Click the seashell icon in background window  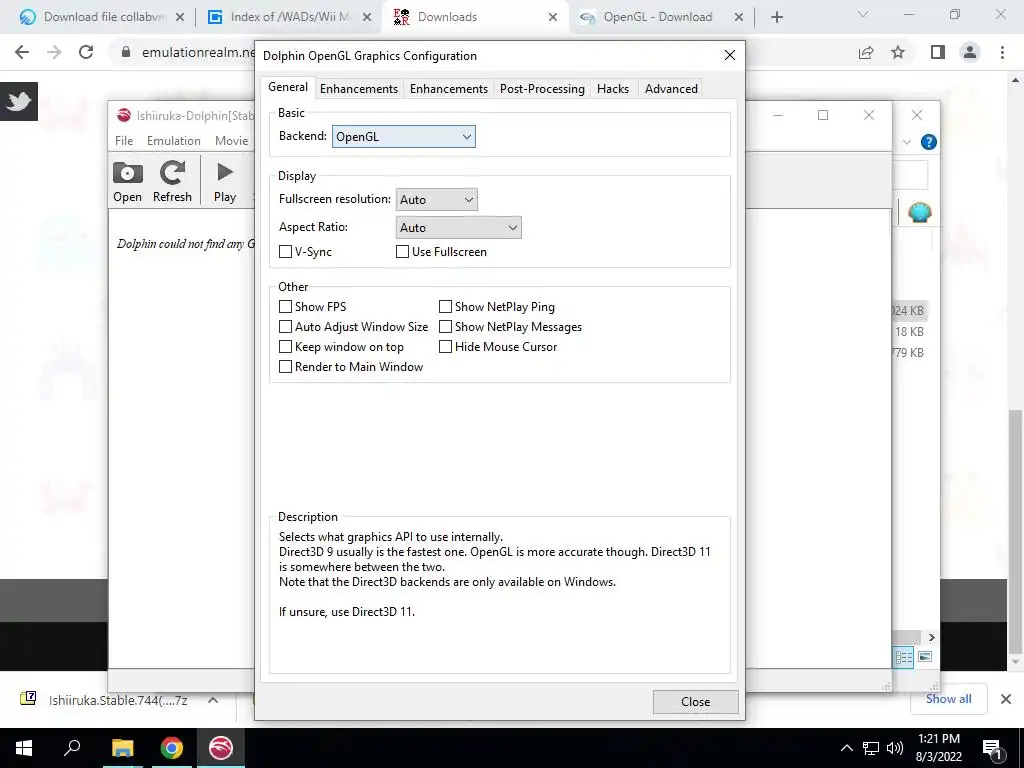tap(920, 212)
